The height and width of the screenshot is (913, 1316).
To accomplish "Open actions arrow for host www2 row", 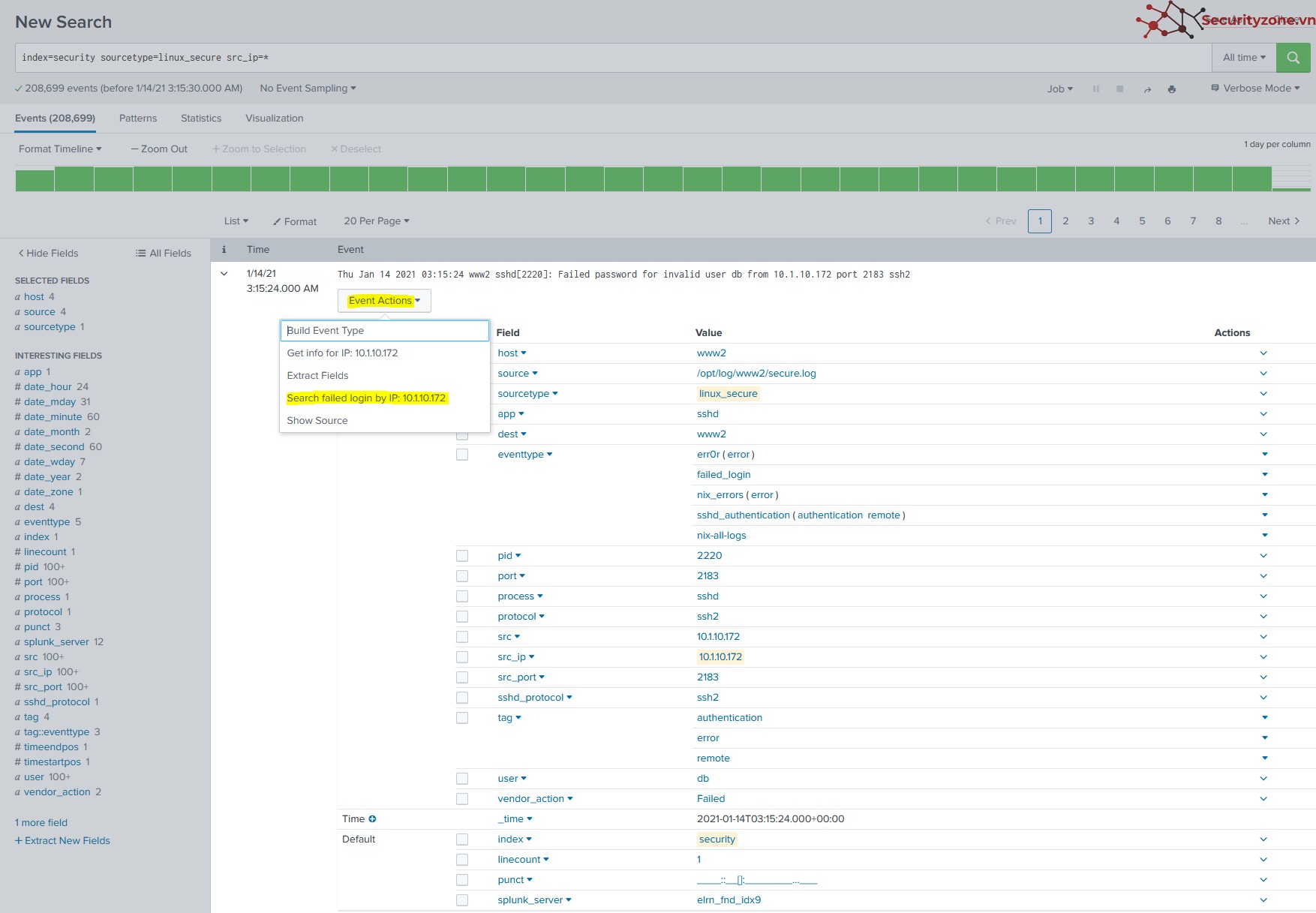I will [1263, 353].
